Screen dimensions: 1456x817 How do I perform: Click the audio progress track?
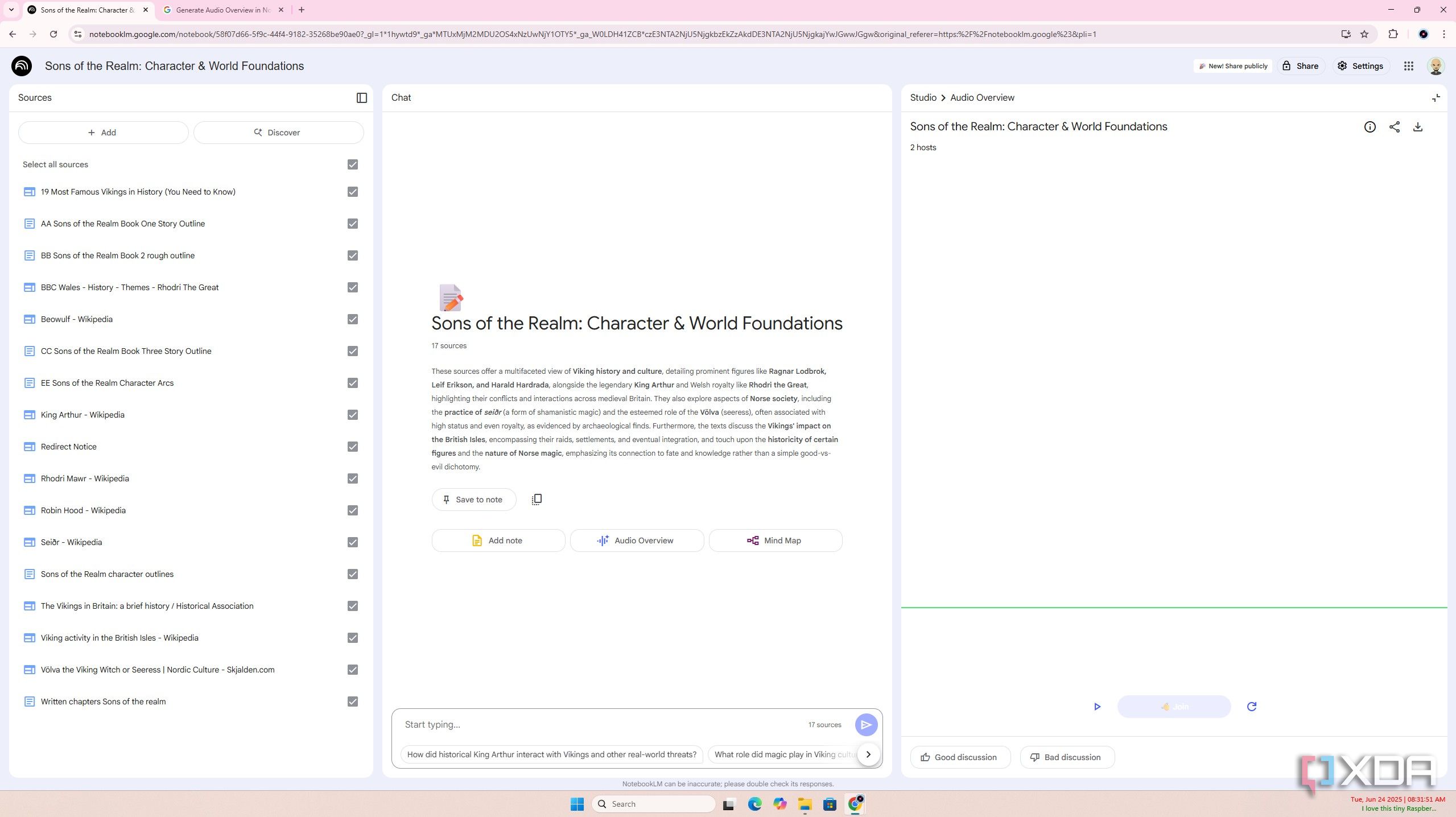click(1174, 608)
